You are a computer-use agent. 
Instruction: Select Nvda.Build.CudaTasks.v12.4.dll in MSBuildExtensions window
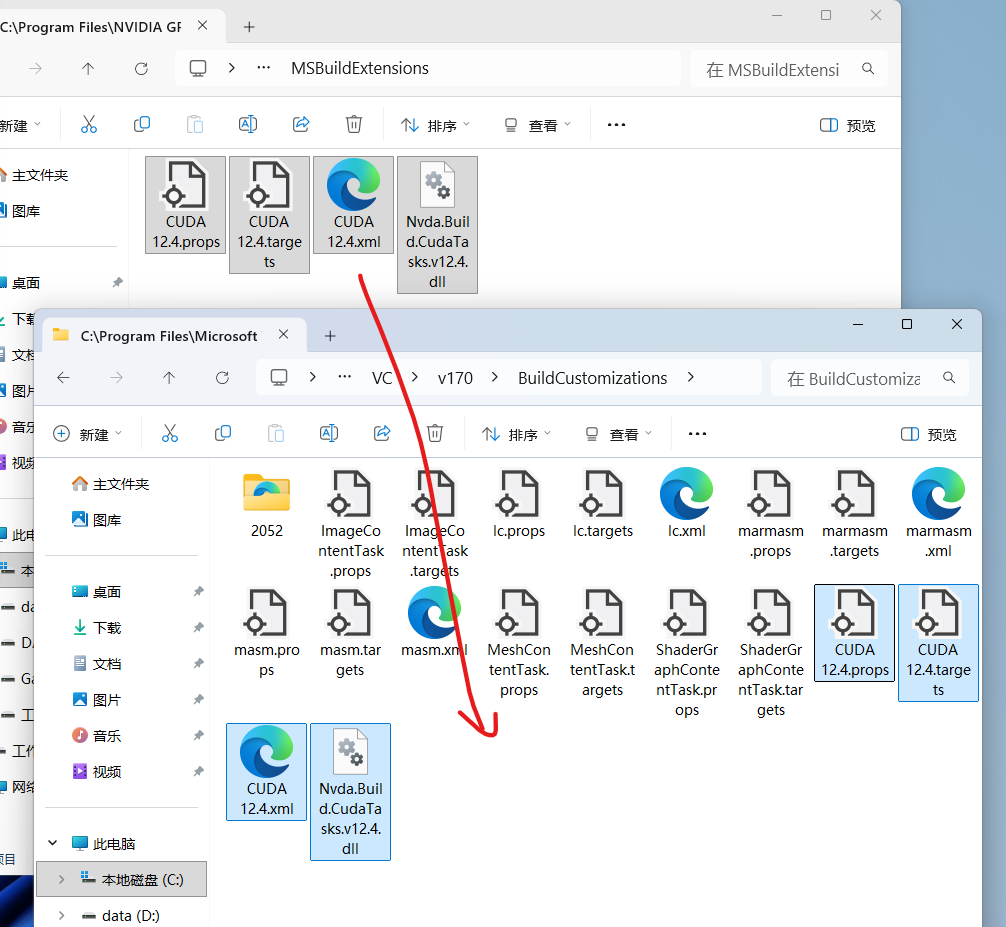pos(438,225)
